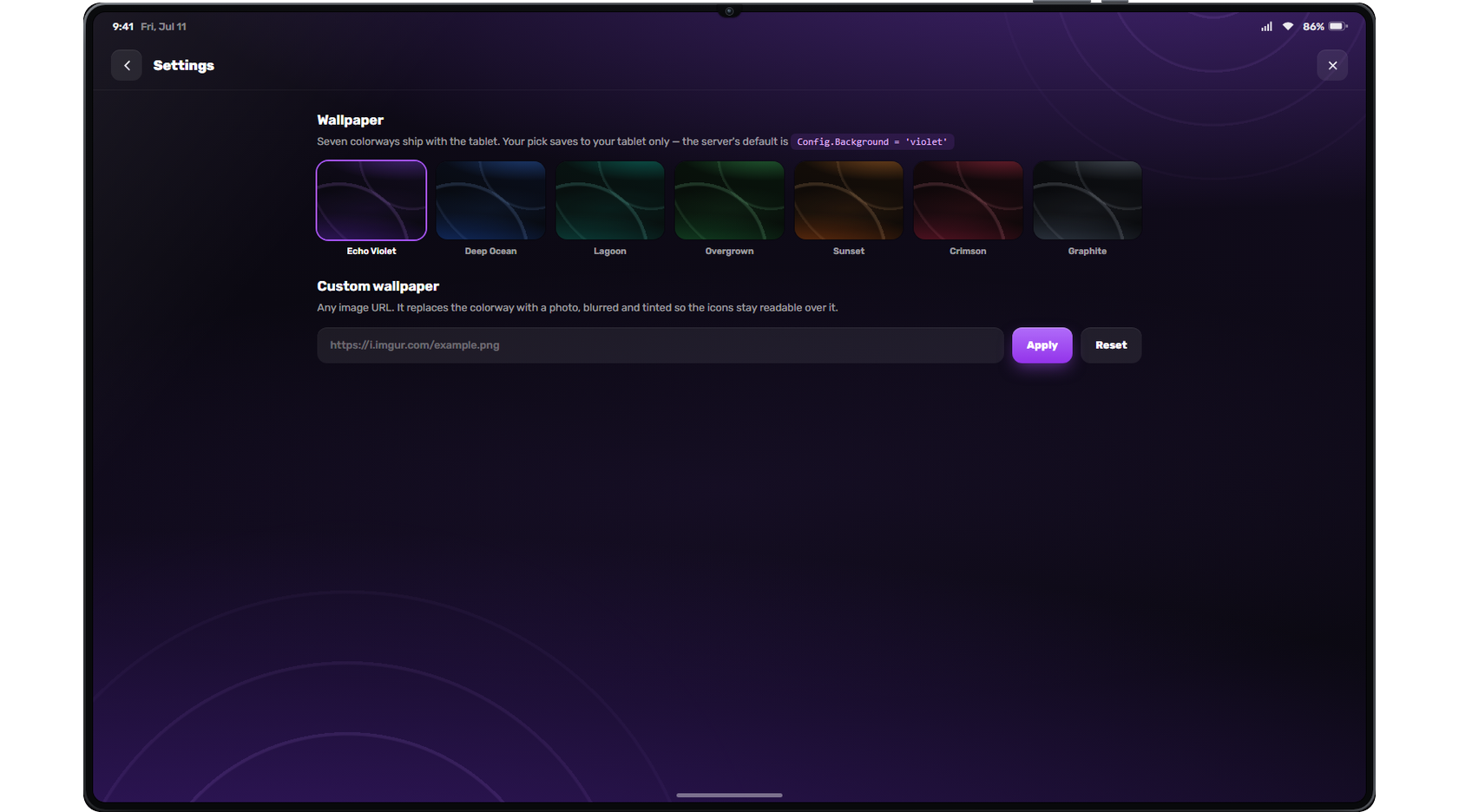1459x812 pixels.
Task: Go back using the Settings back arrow
Action: (127, 65)
